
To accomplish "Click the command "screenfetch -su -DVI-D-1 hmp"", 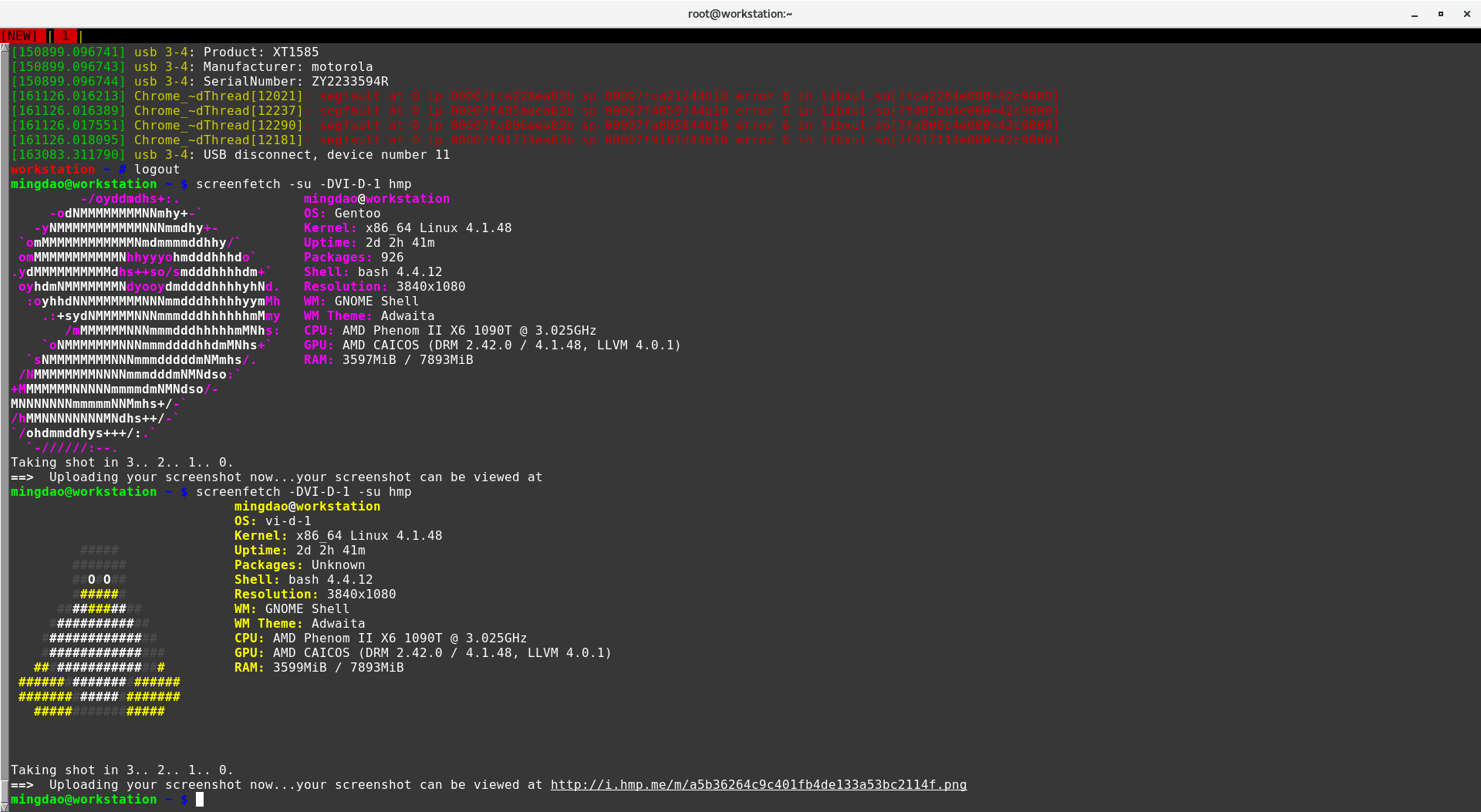I will coord(303,184).
